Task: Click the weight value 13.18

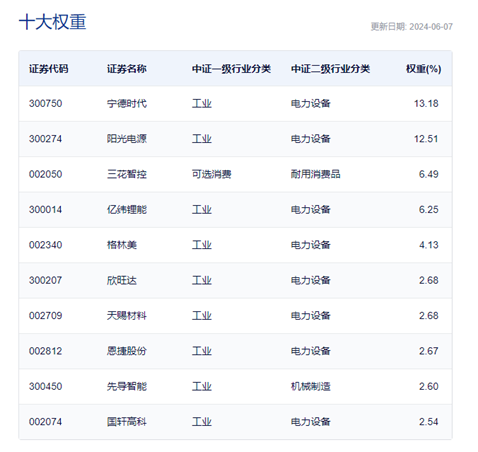Action: point(426,103)
